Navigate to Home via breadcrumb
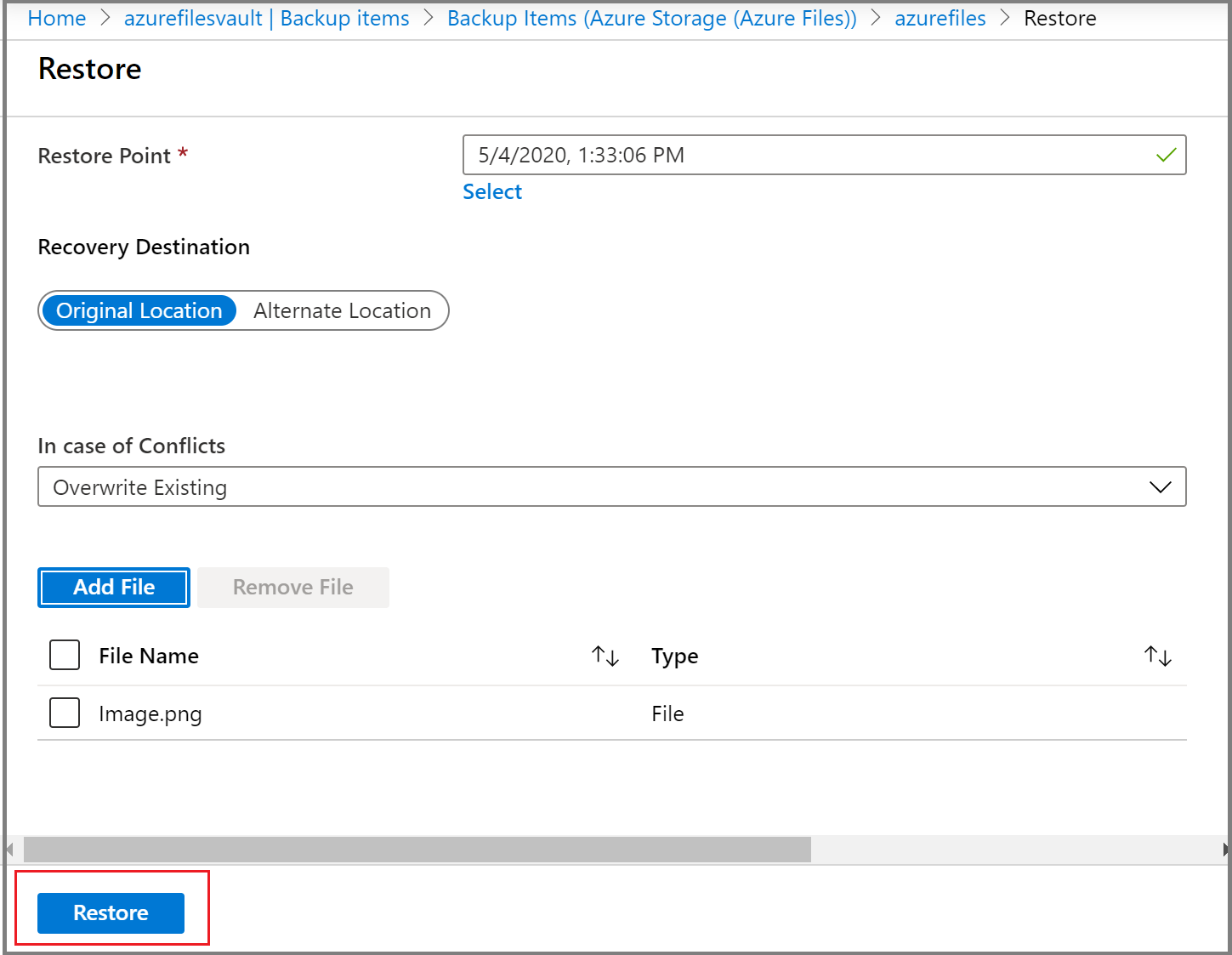1232x955 pixels. pos(56,18)
